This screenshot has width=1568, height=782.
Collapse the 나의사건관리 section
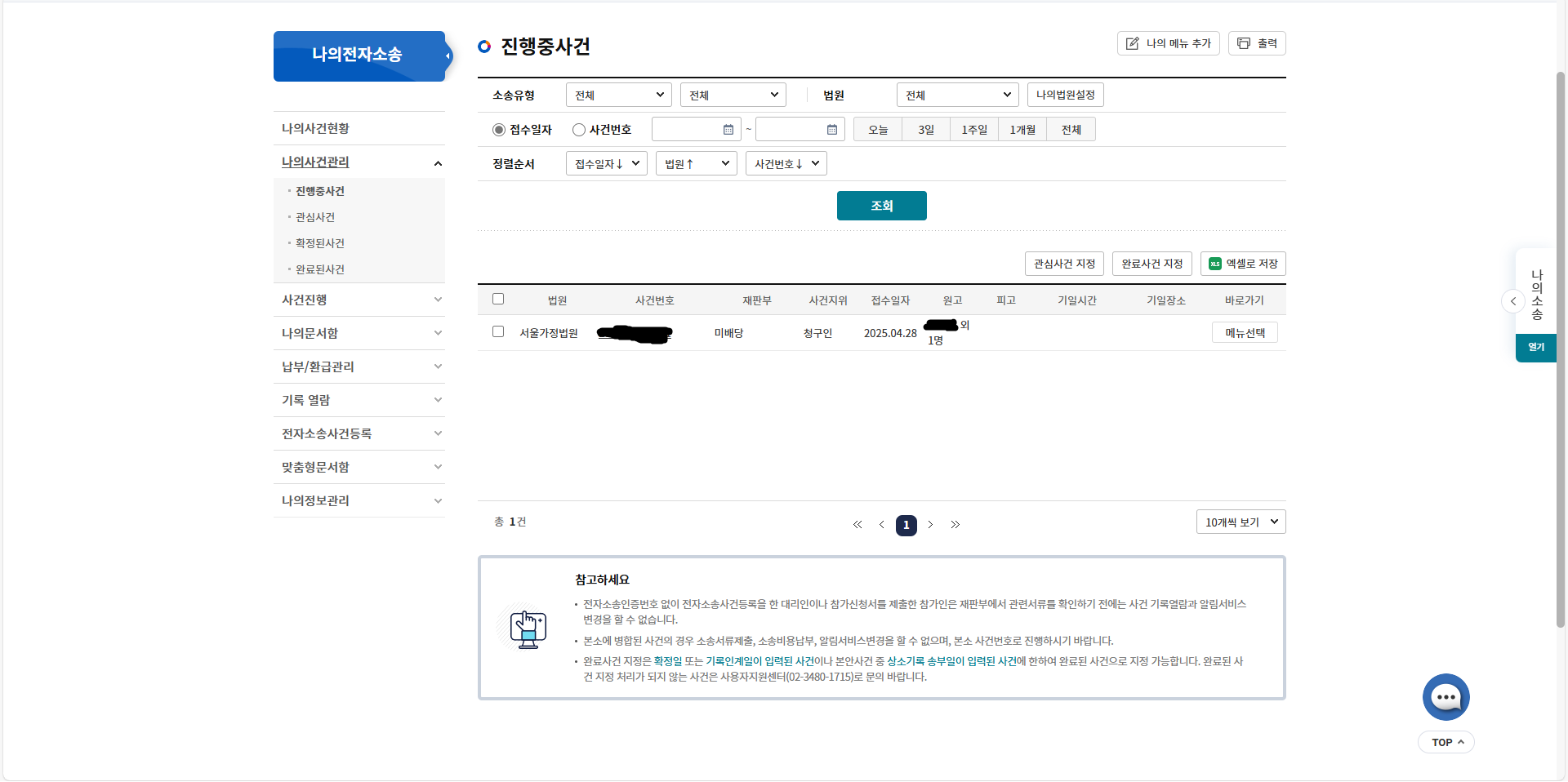click(x=438, y=163)
